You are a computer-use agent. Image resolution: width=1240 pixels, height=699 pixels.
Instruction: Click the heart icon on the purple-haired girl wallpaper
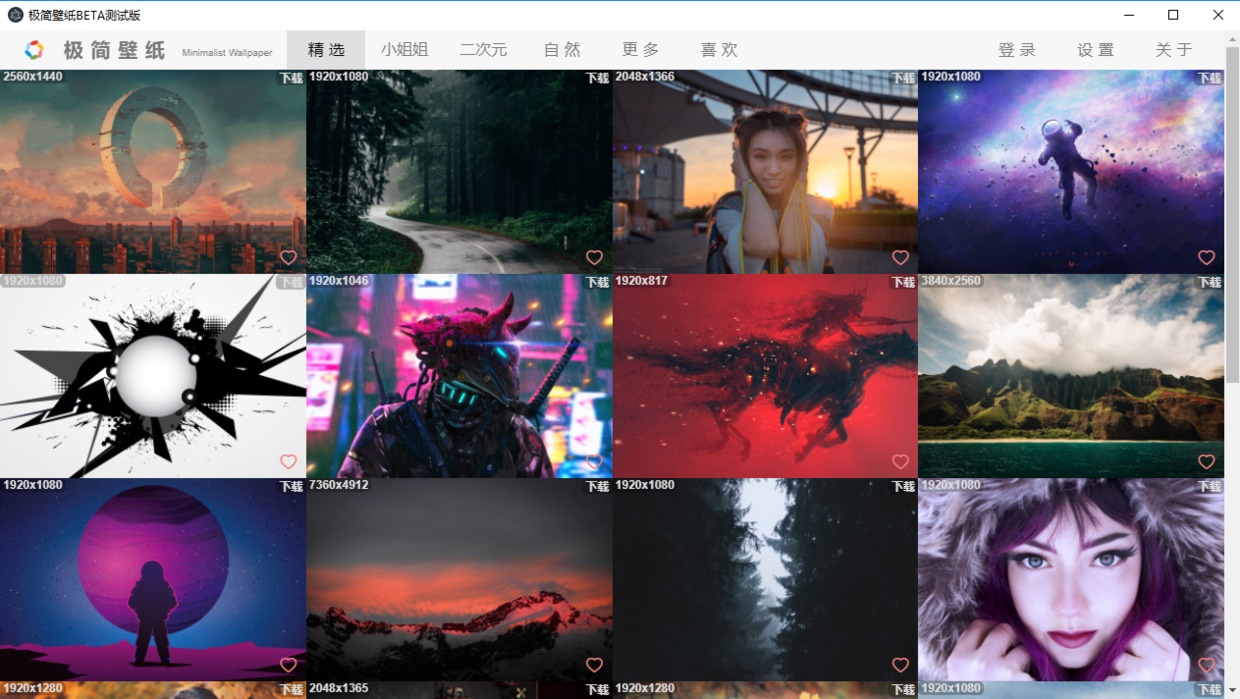click(1206, 665)
